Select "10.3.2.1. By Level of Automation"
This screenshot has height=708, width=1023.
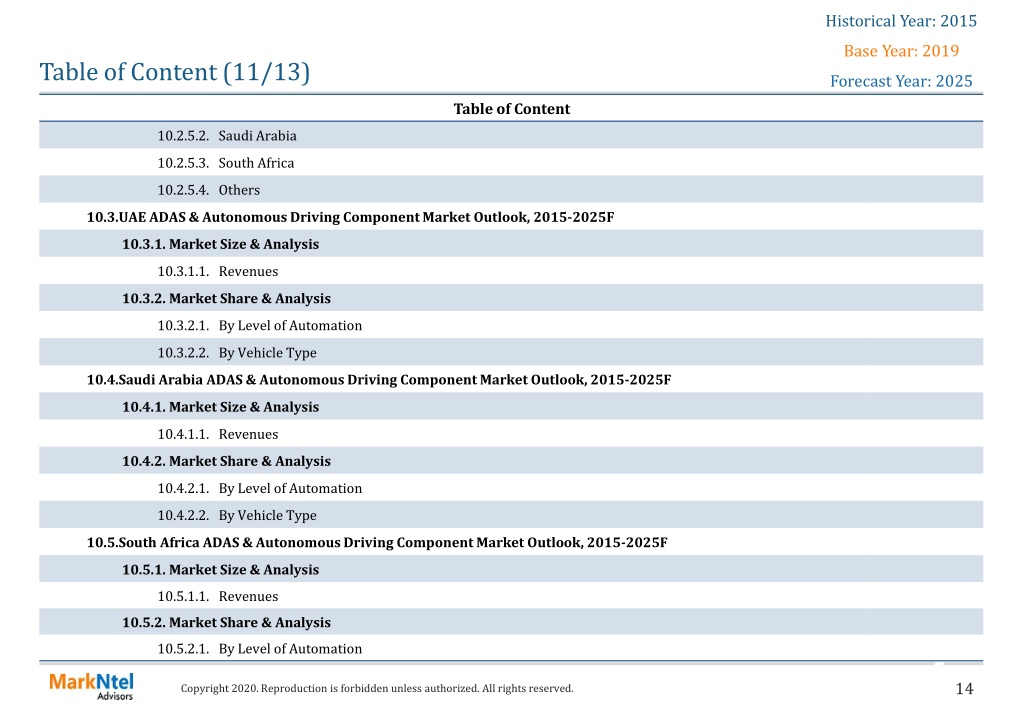pos(260,326)
